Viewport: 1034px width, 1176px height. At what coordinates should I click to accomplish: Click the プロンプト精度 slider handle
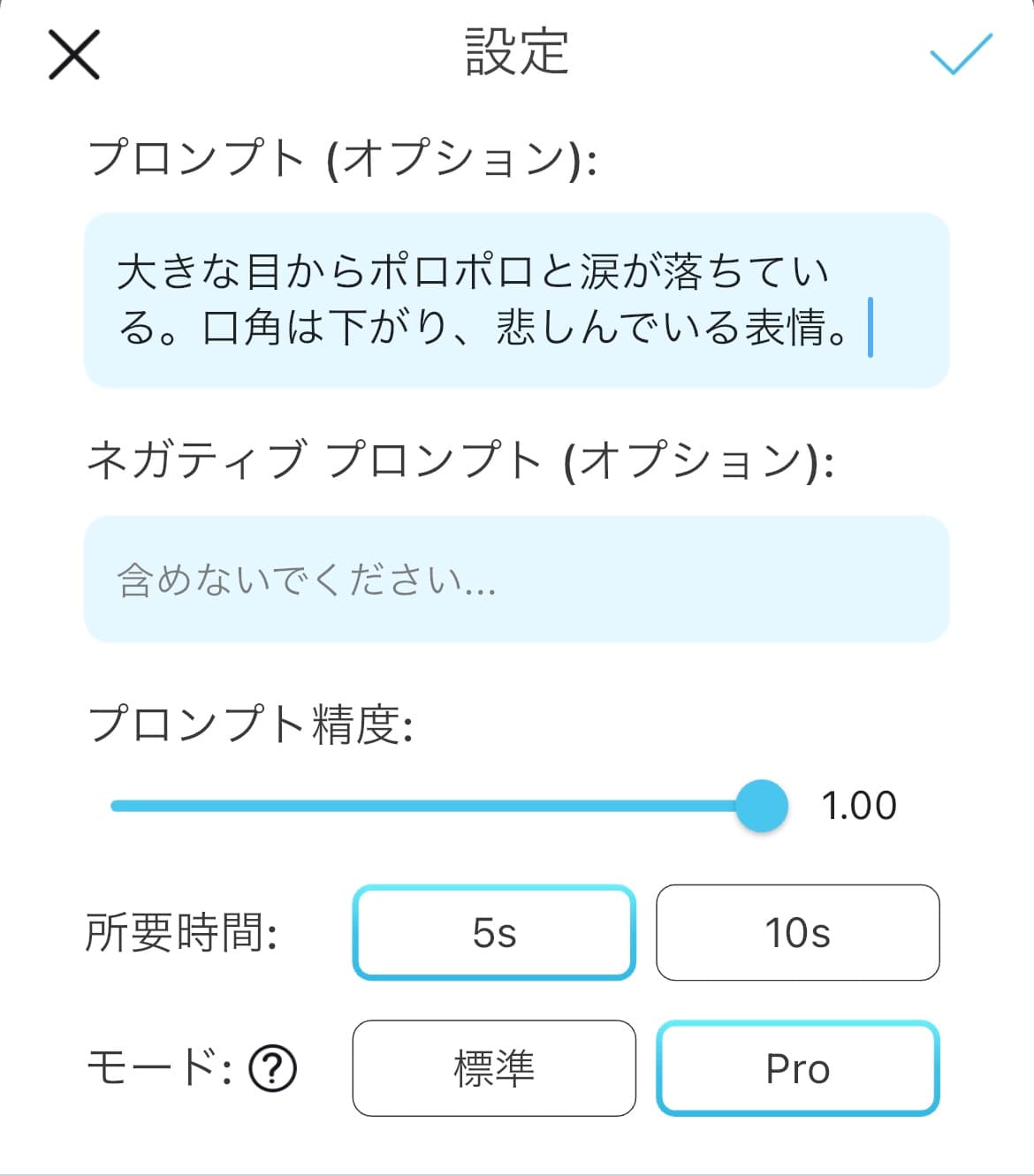pos(761,806)
